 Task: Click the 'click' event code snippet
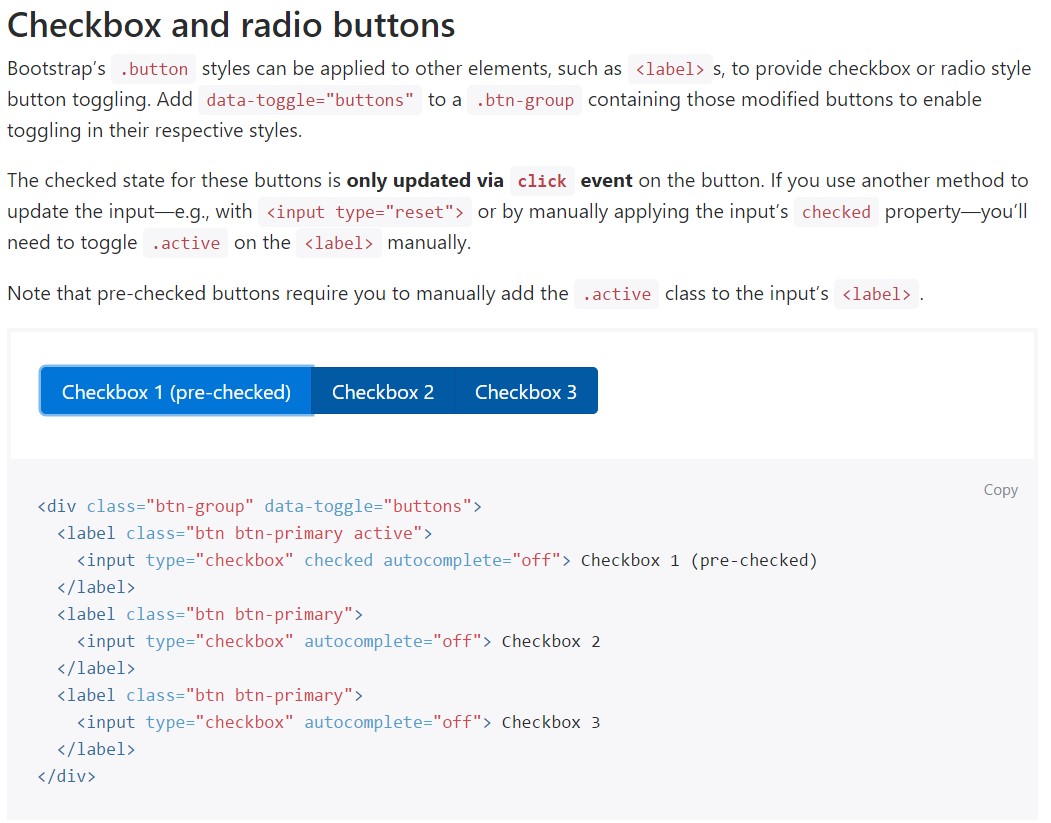(x=542, y=181)
